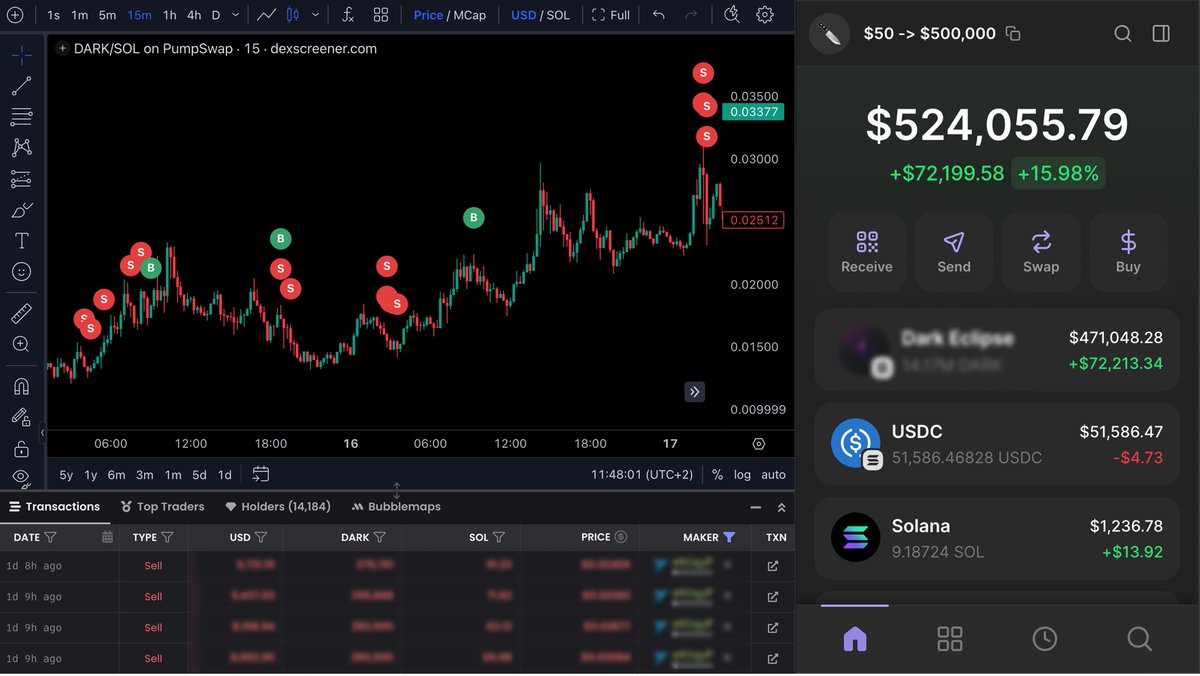Click the wallet Buy button
This screenshot has width=1200, height=676.
[x=1128, y=252]
